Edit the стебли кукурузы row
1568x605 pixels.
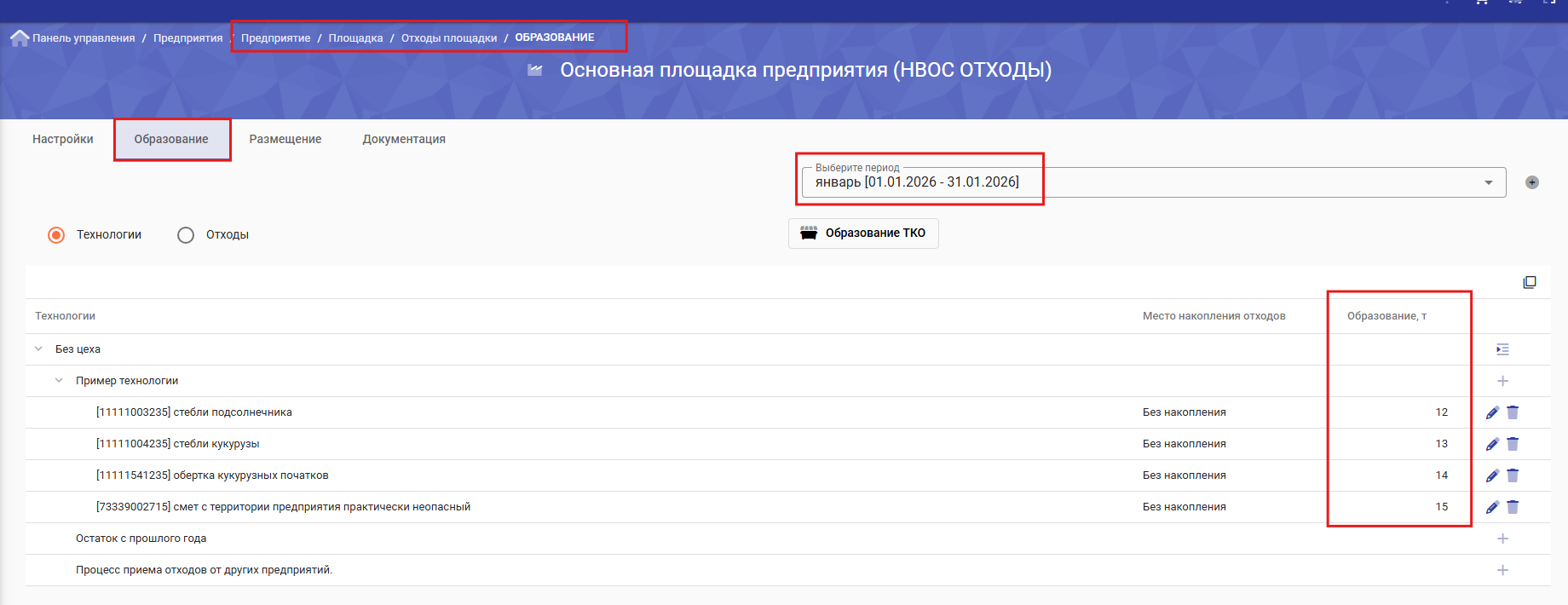[1492, 444]
